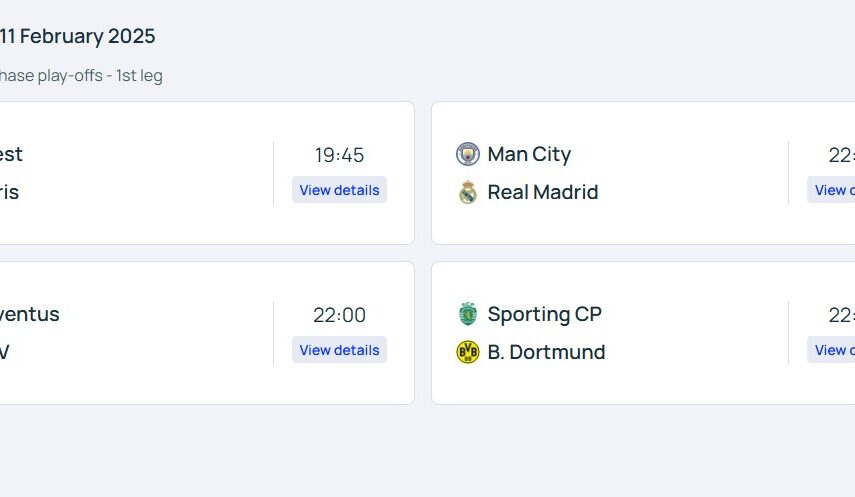
Task: Click the 19:45 kickoff time
Action: click(x=339, y=155)
